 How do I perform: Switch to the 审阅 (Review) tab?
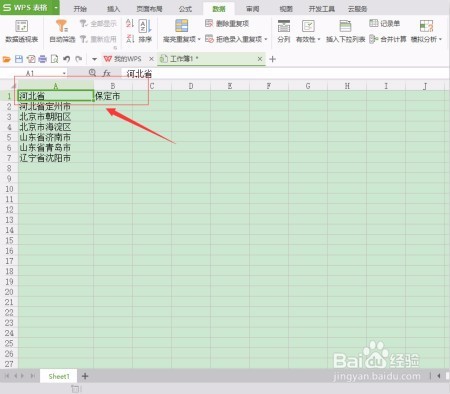coord(252,9)
